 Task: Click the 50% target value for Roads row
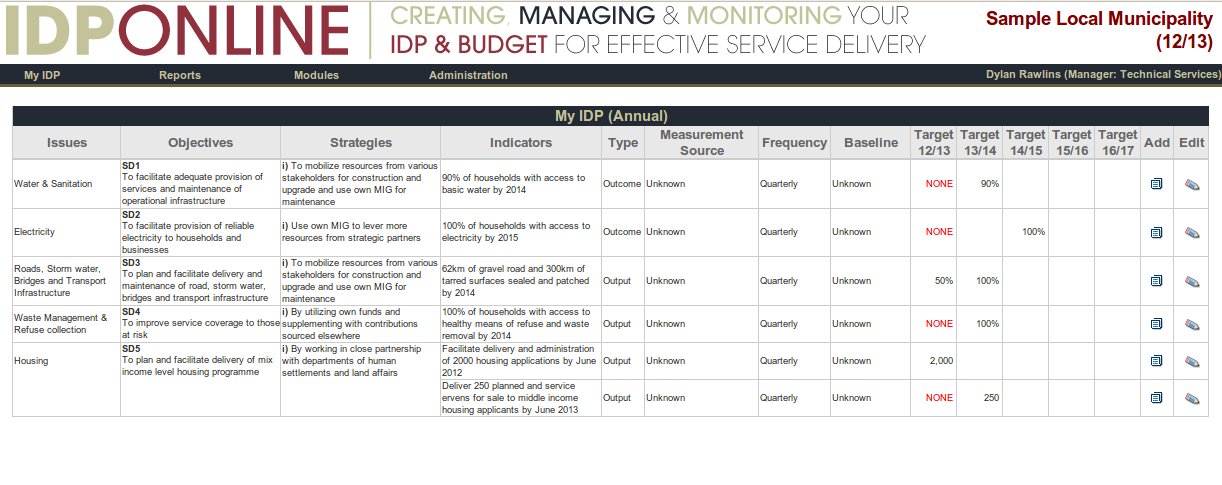coord(943,281)
